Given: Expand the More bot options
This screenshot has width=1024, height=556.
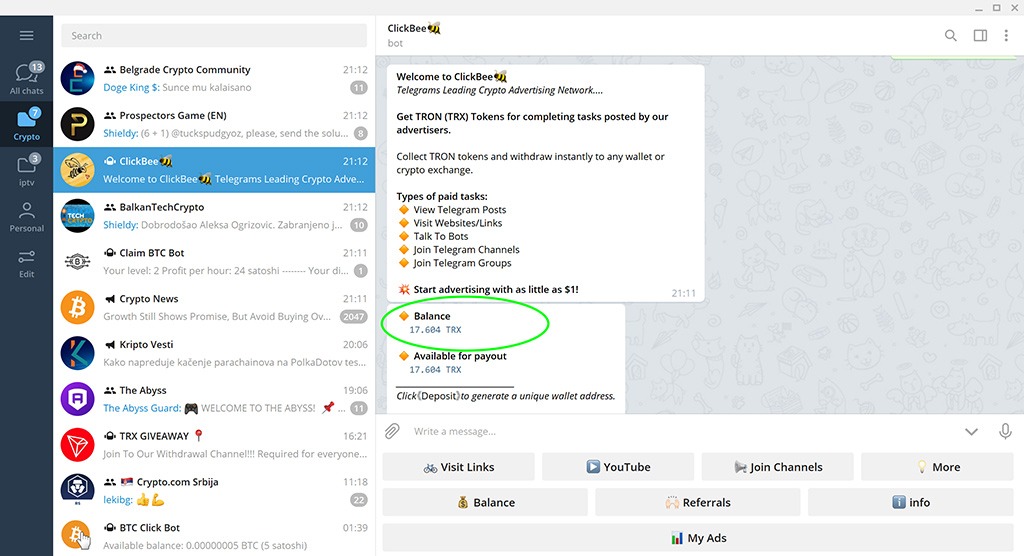Looking at the screenshot, I should pos(937,467).
